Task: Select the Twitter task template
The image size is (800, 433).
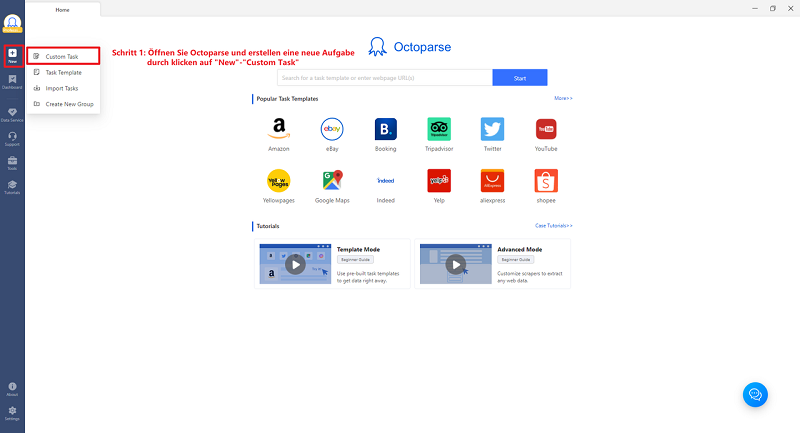Action: [x=492, y=134]
